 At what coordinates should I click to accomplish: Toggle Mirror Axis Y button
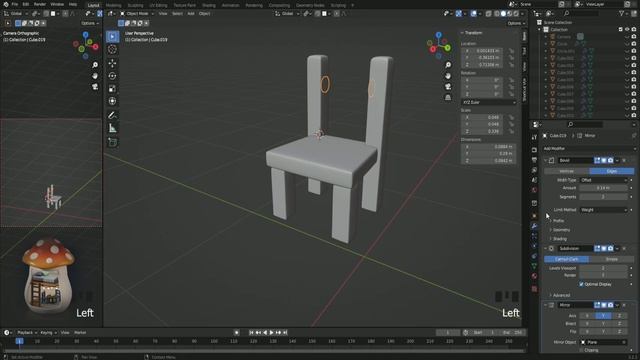pyautogui.click(x=603, y=316)
